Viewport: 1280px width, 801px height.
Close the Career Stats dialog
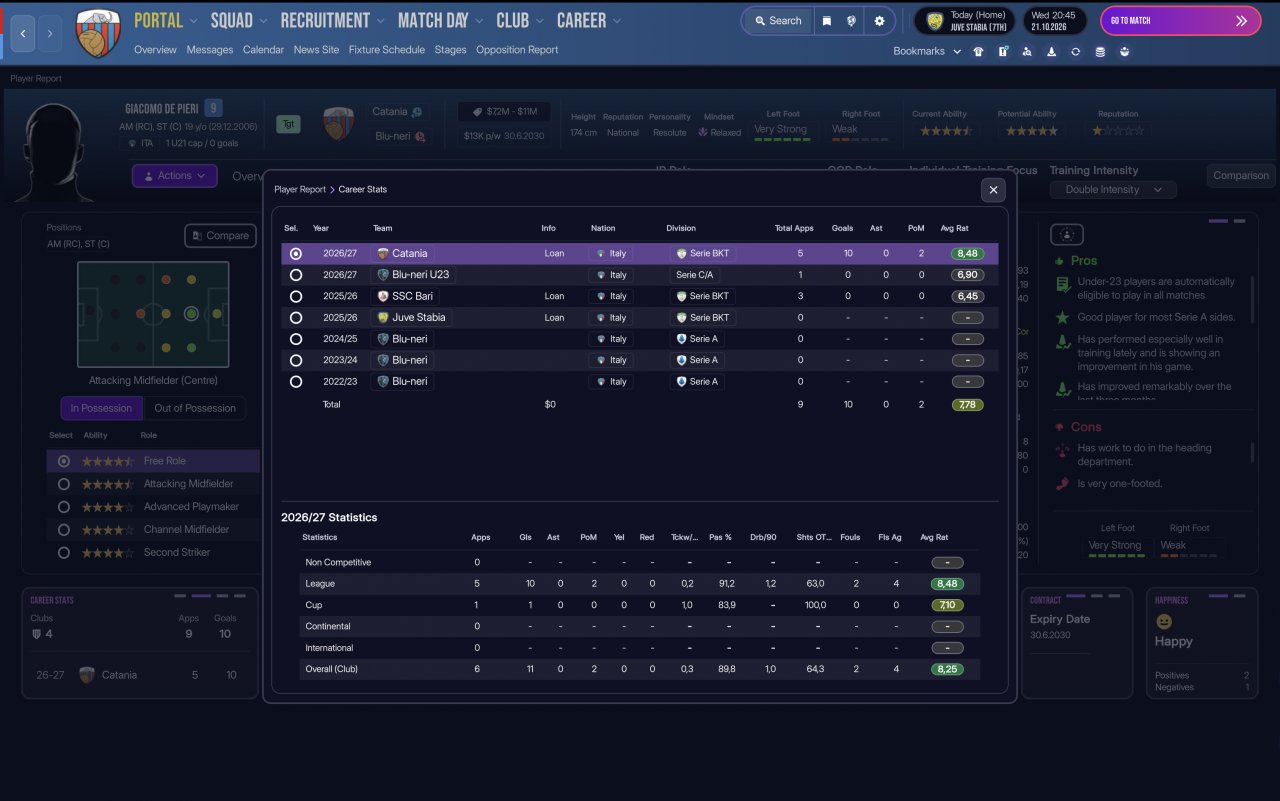pyautogui.click(x=993, y=189)
